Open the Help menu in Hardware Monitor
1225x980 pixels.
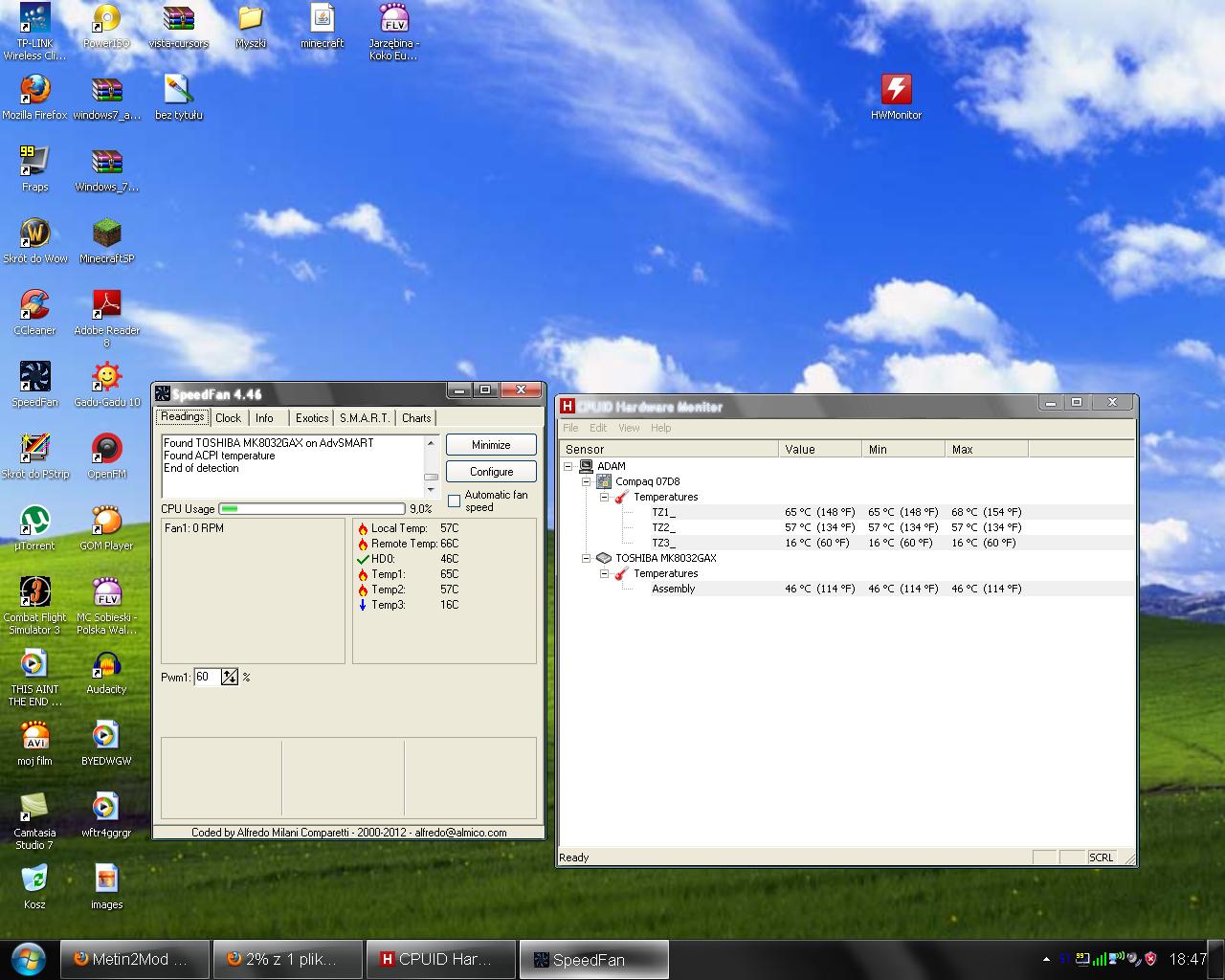(x=660, y=428)
